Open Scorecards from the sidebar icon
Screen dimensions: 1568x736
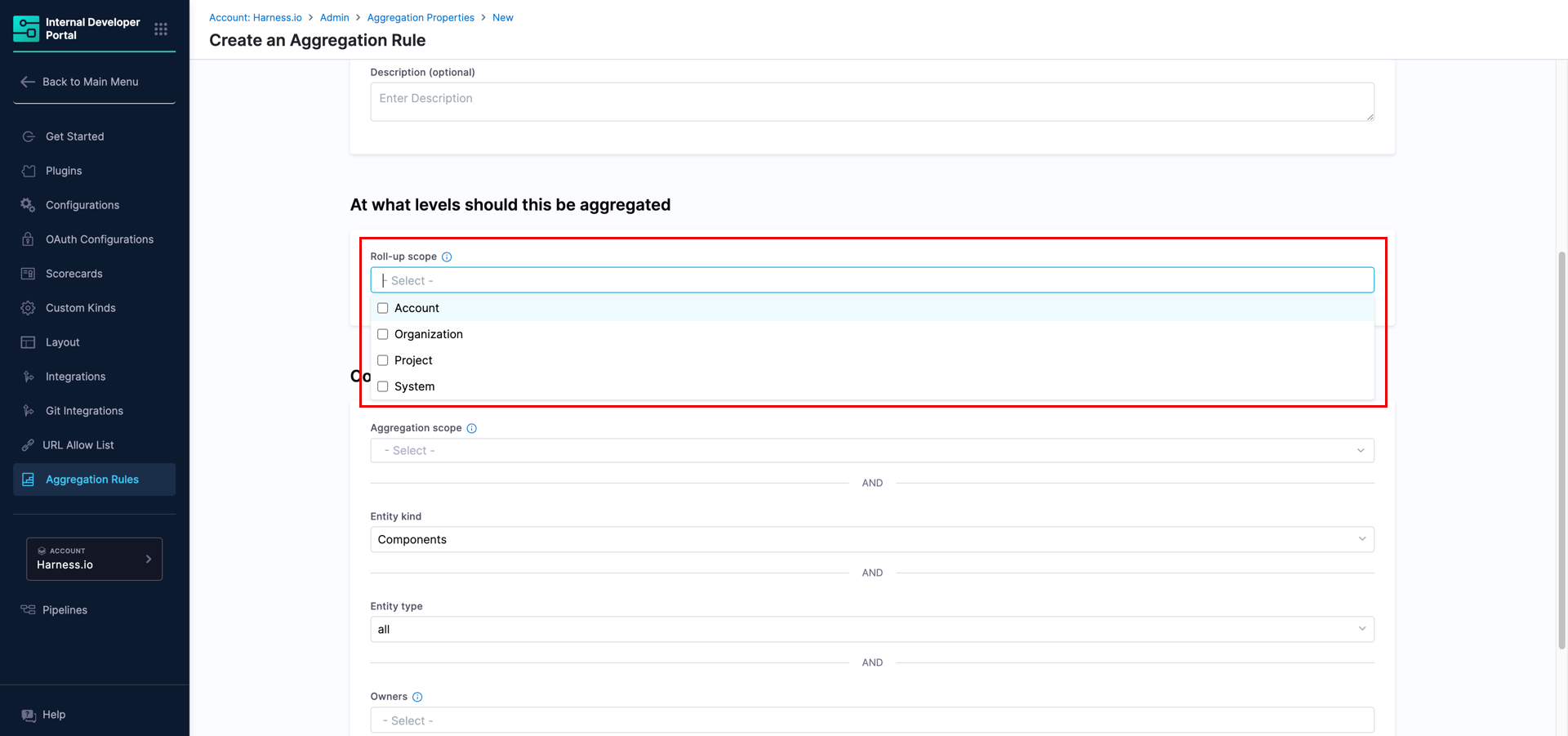point(28,274)
